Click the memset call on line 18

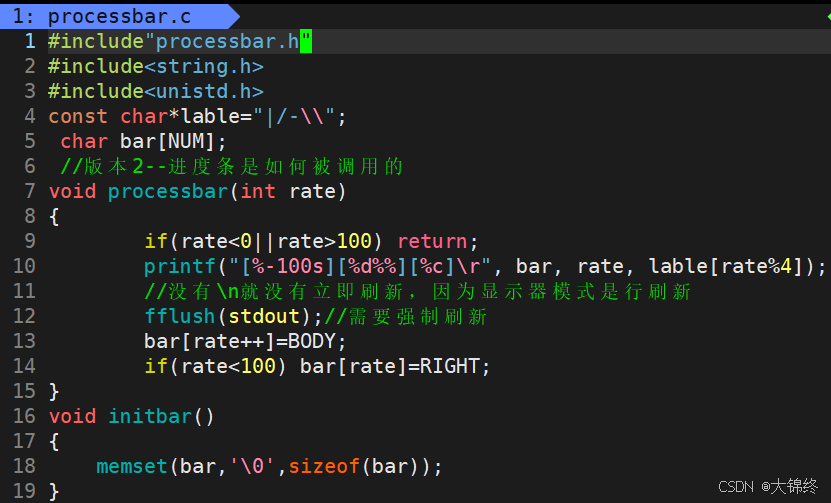pyautogui.click(x=132, y=466)
